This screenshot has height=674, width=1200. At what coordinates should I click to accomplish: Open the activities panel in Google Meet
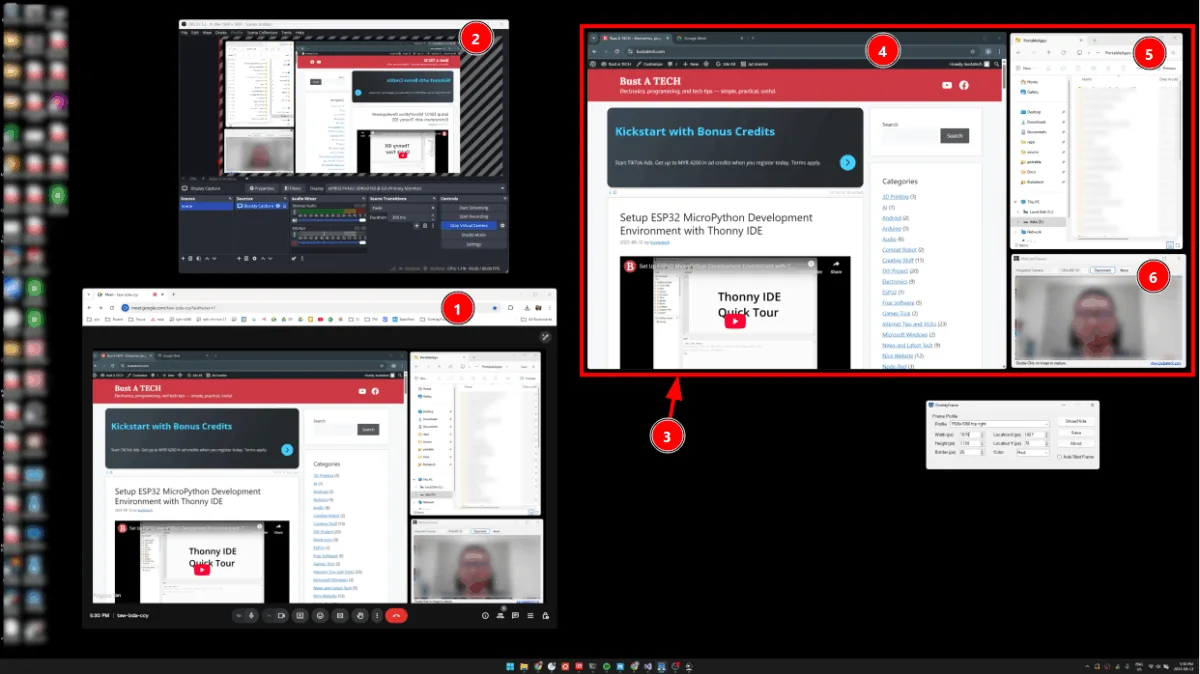(532, 615)
